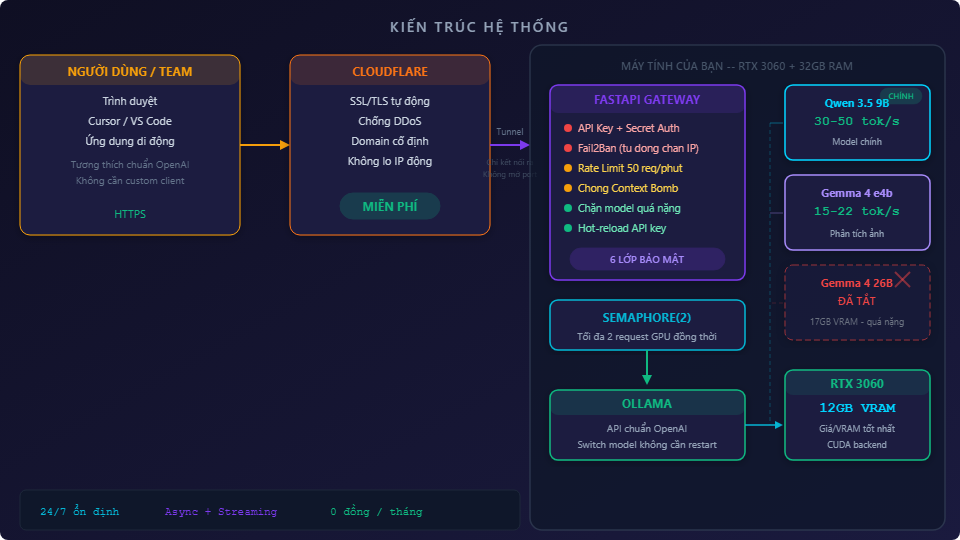Click the Ứng dụng di động line

coord(130,141)
